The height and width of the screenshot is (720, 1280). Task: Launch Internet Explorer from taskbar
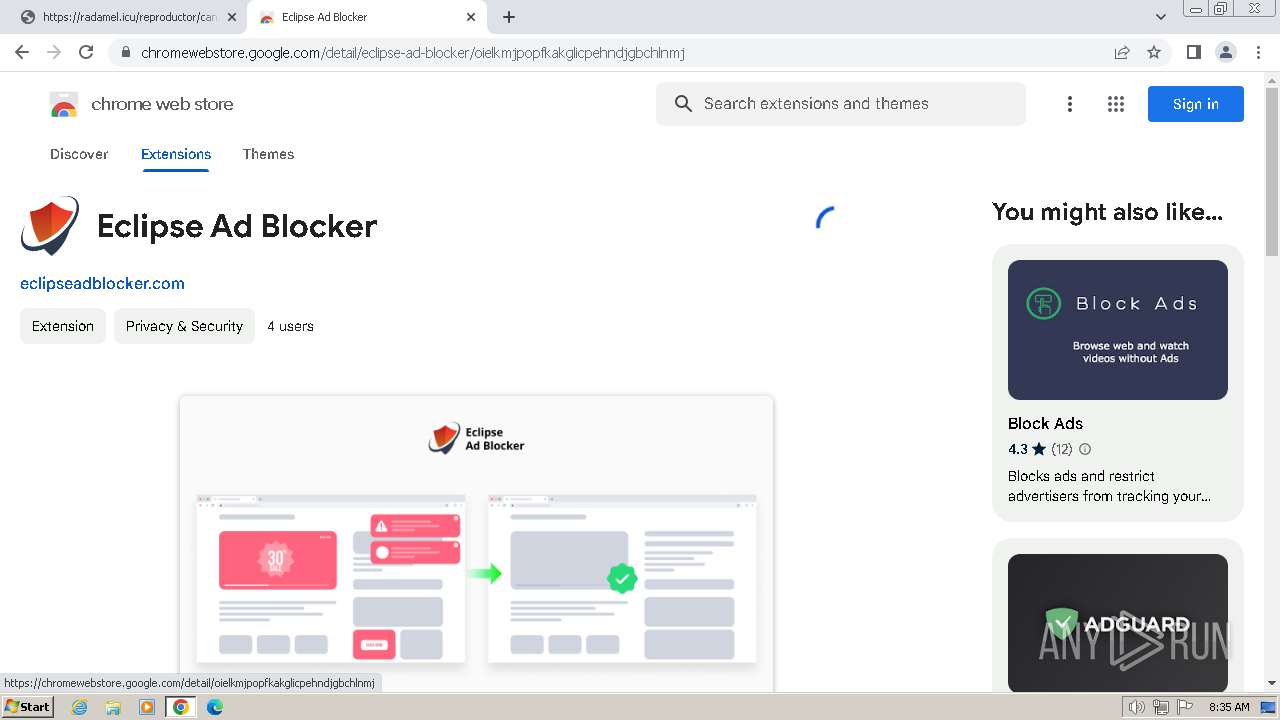pos(80,707)
